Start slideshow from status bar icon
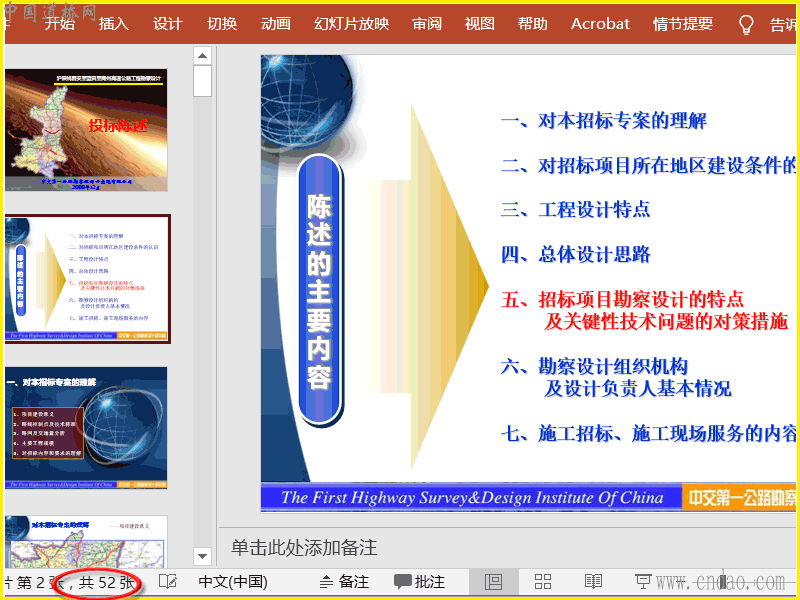The image size is (800, 600). coord(643,582)
